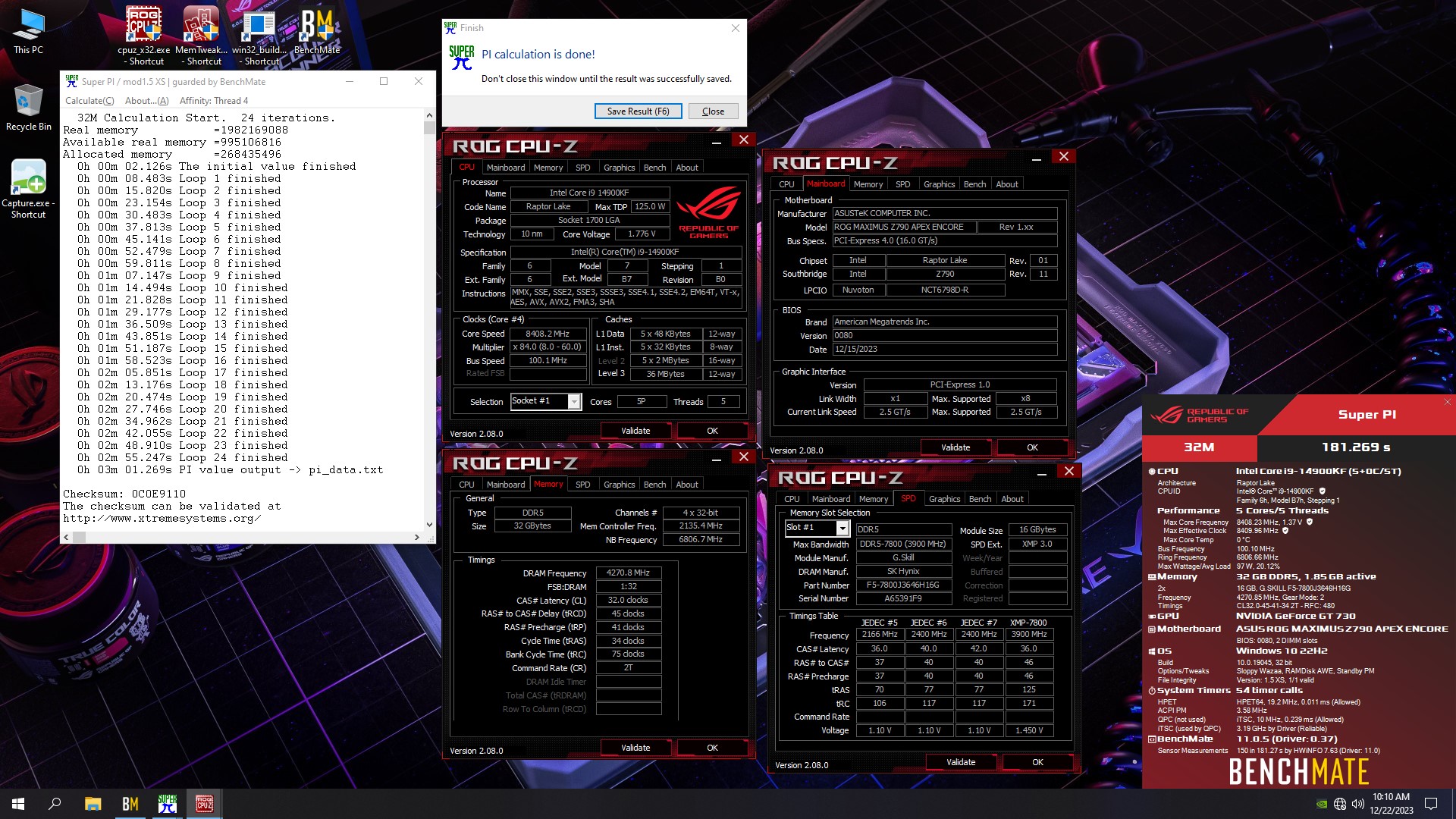The image size is (1456, 819).
Task: Click OK in the CPU window
Action: click(712, 431)
